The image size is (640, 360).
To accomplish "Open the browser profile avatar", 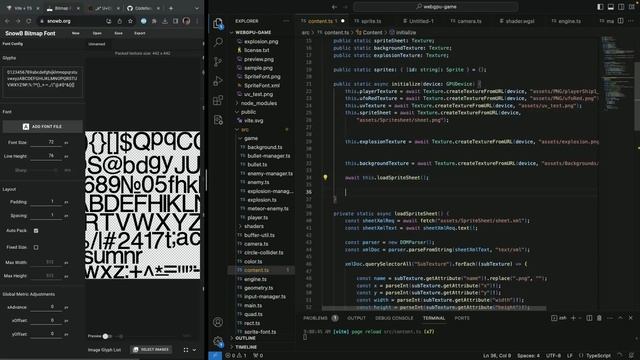I will coord(186,21).
